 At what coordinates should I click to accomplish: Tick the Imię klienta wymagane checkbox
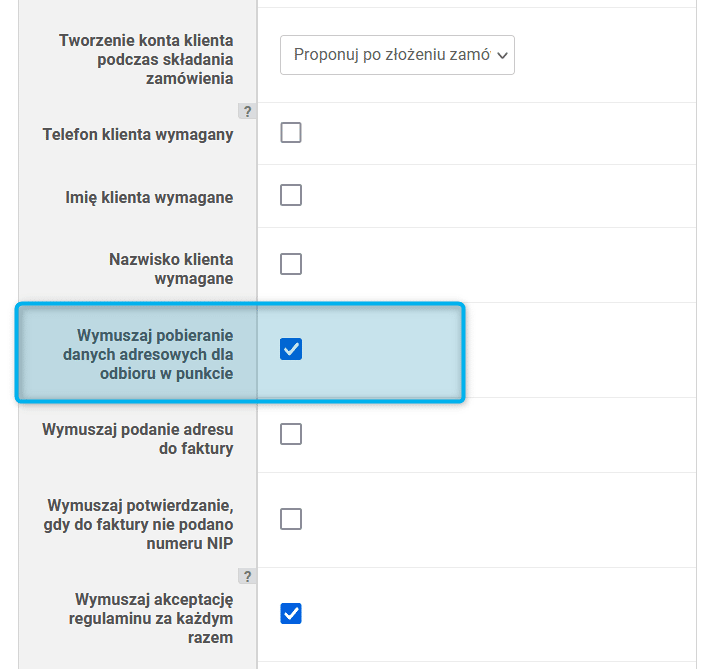click(291, 195)
